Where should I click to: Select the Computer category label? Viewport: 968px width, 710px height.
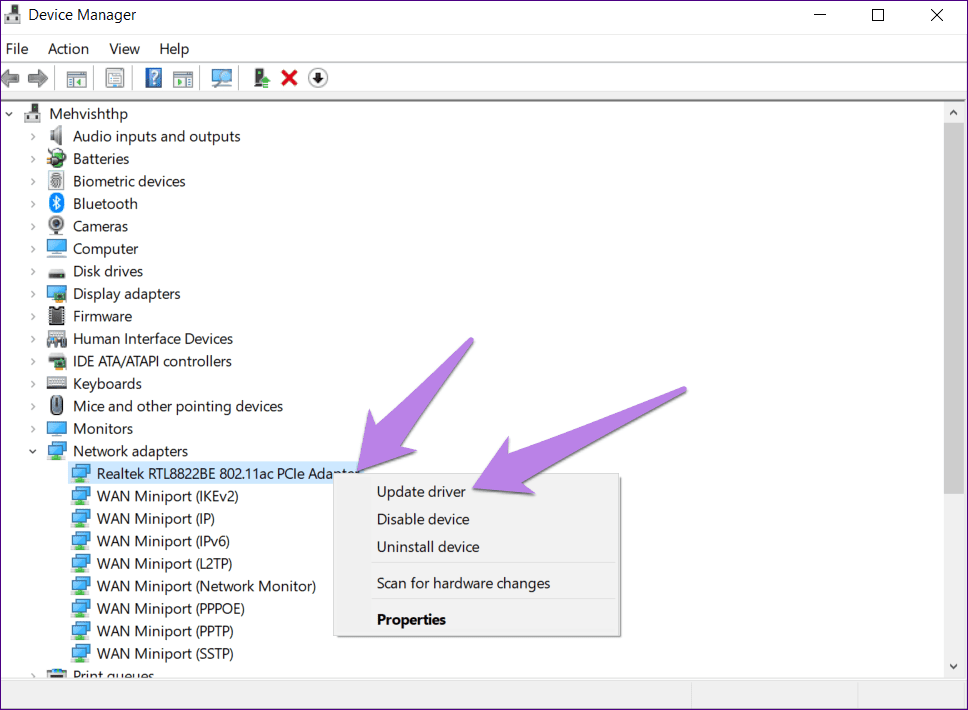point(106,248)
